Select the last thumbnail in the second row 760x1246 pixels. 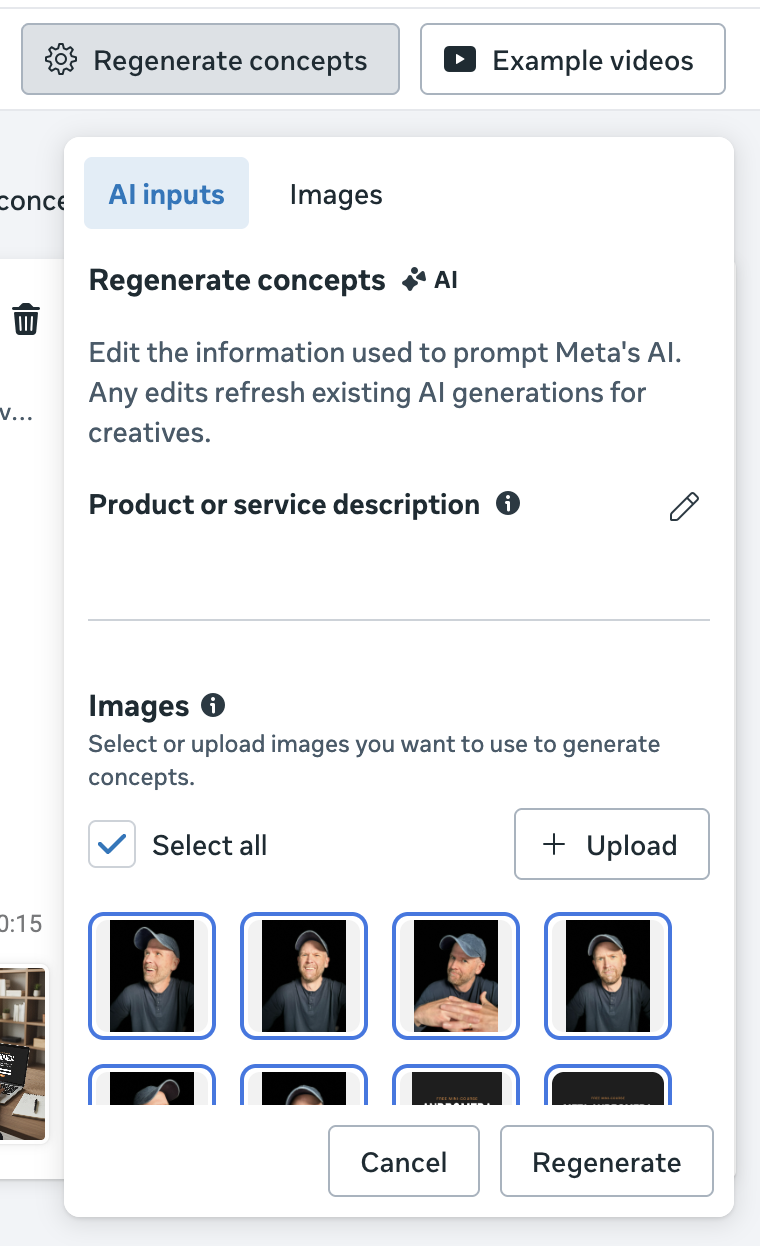coord(608,1086)
